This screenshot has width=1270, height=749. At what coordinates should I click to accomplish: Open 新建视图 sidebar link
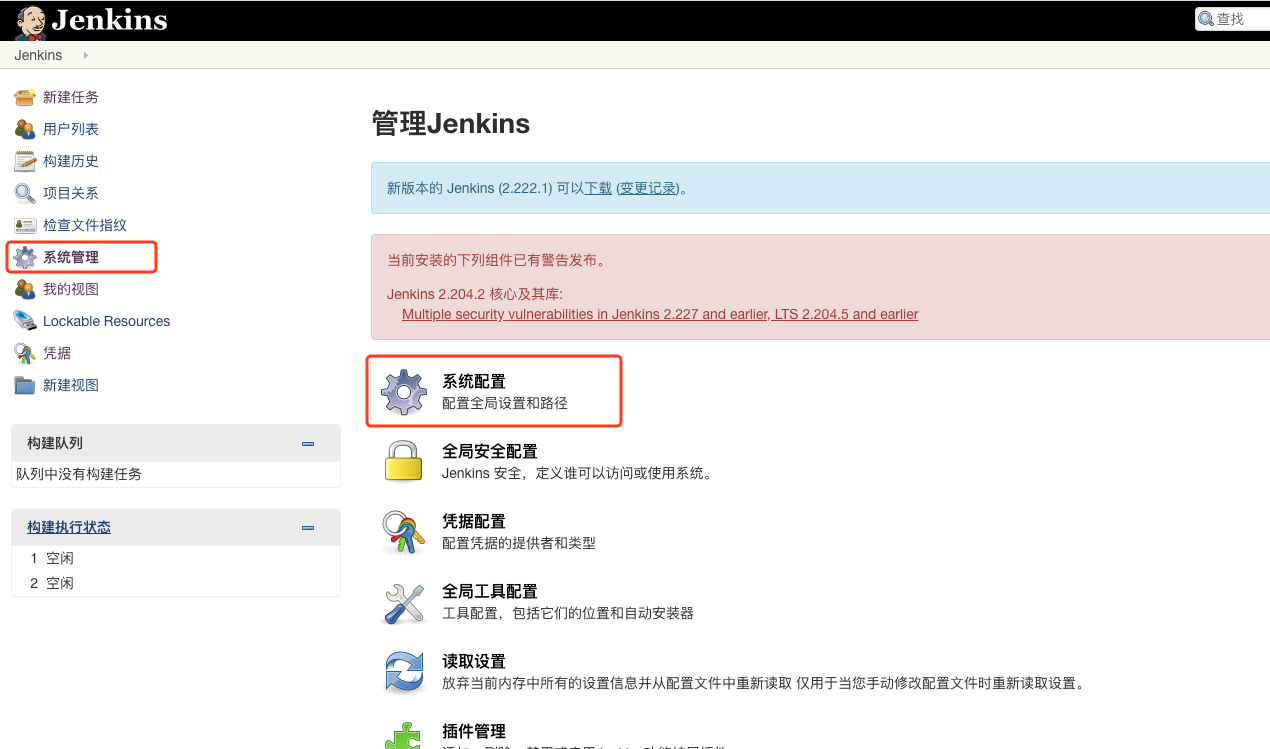[71, 385]
